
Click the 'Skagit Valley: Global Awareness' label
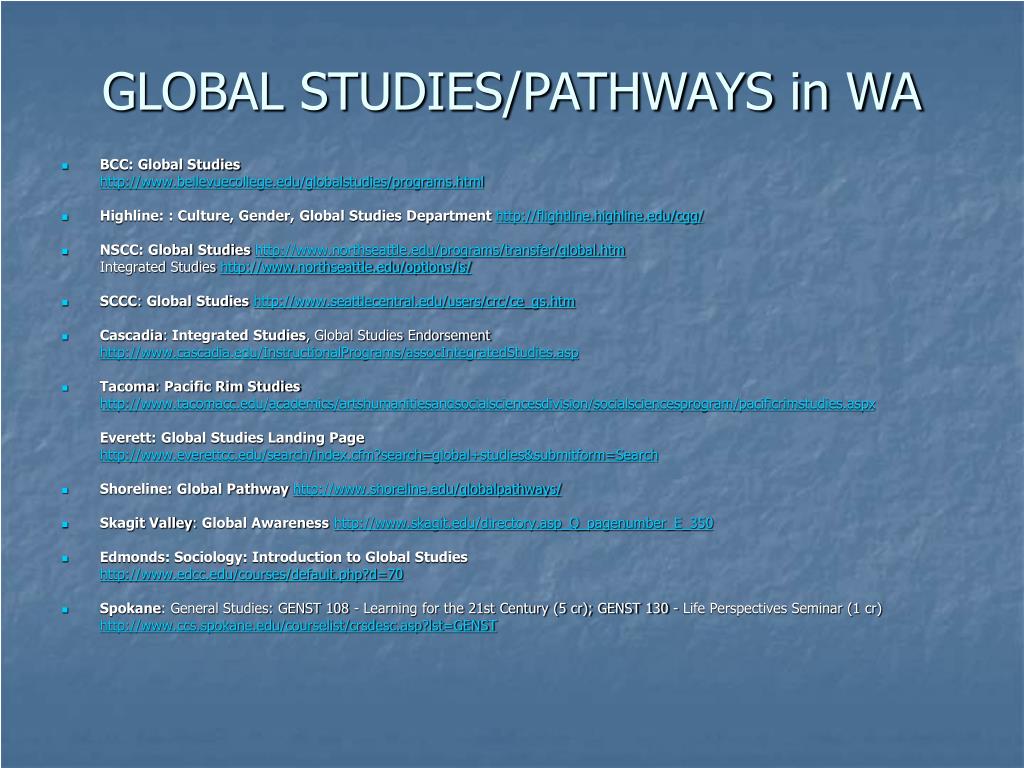(214, 523)
